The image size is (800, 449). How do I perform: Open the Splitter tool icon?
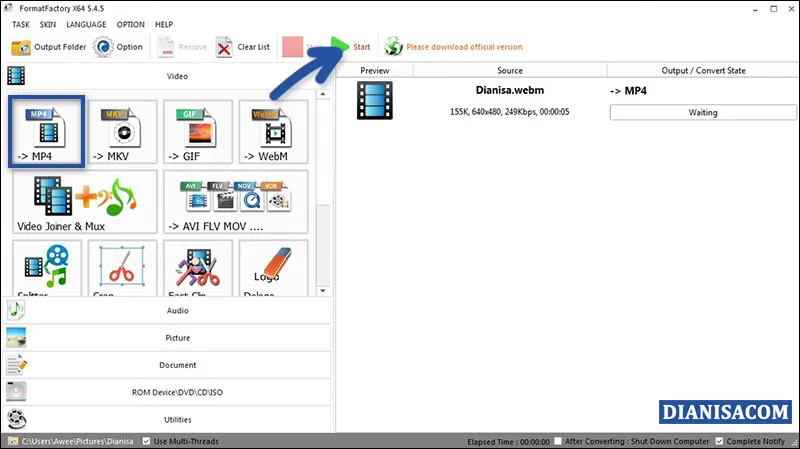point(47,268)
